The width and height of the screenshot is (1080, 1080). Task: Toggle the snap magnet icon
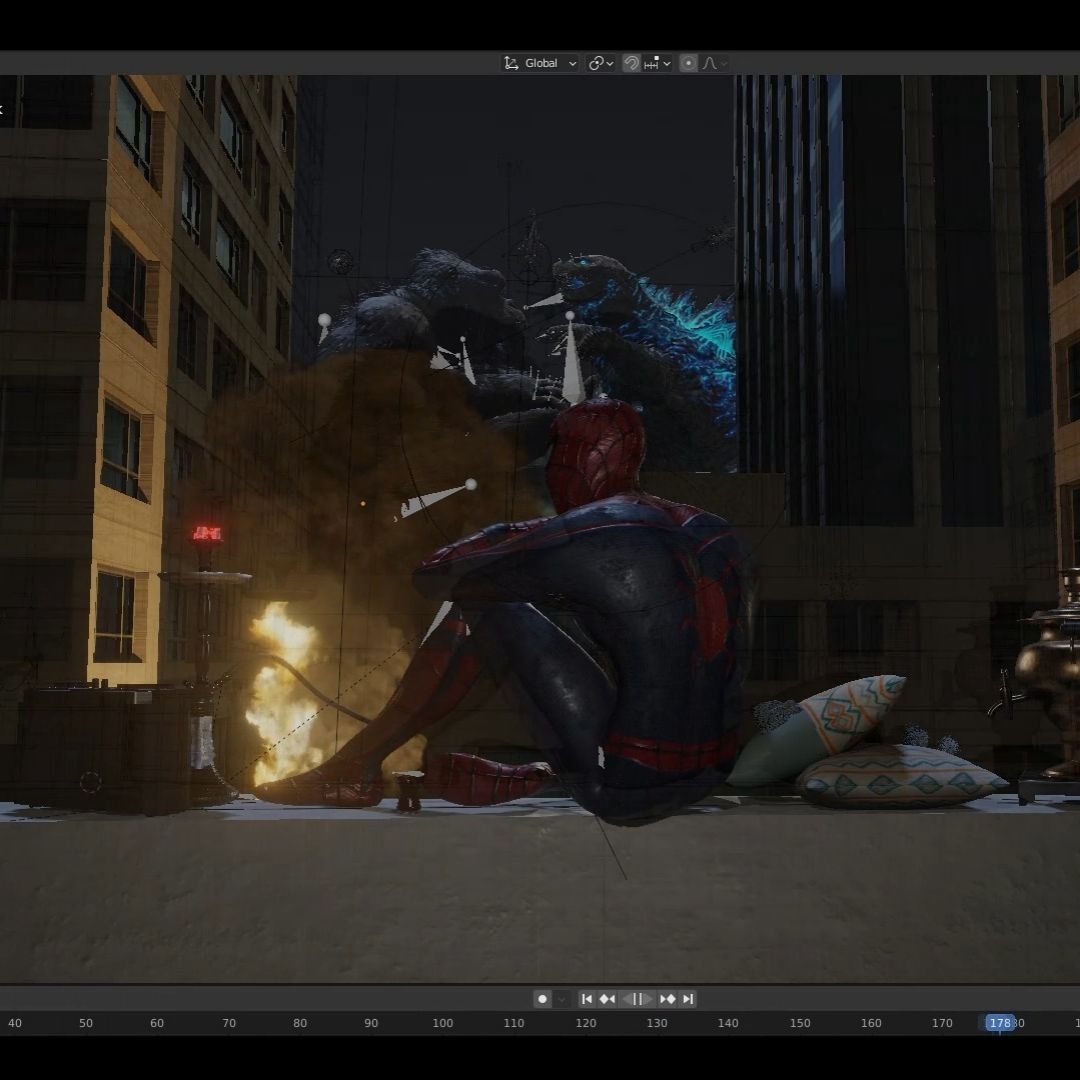coord(631,63)
